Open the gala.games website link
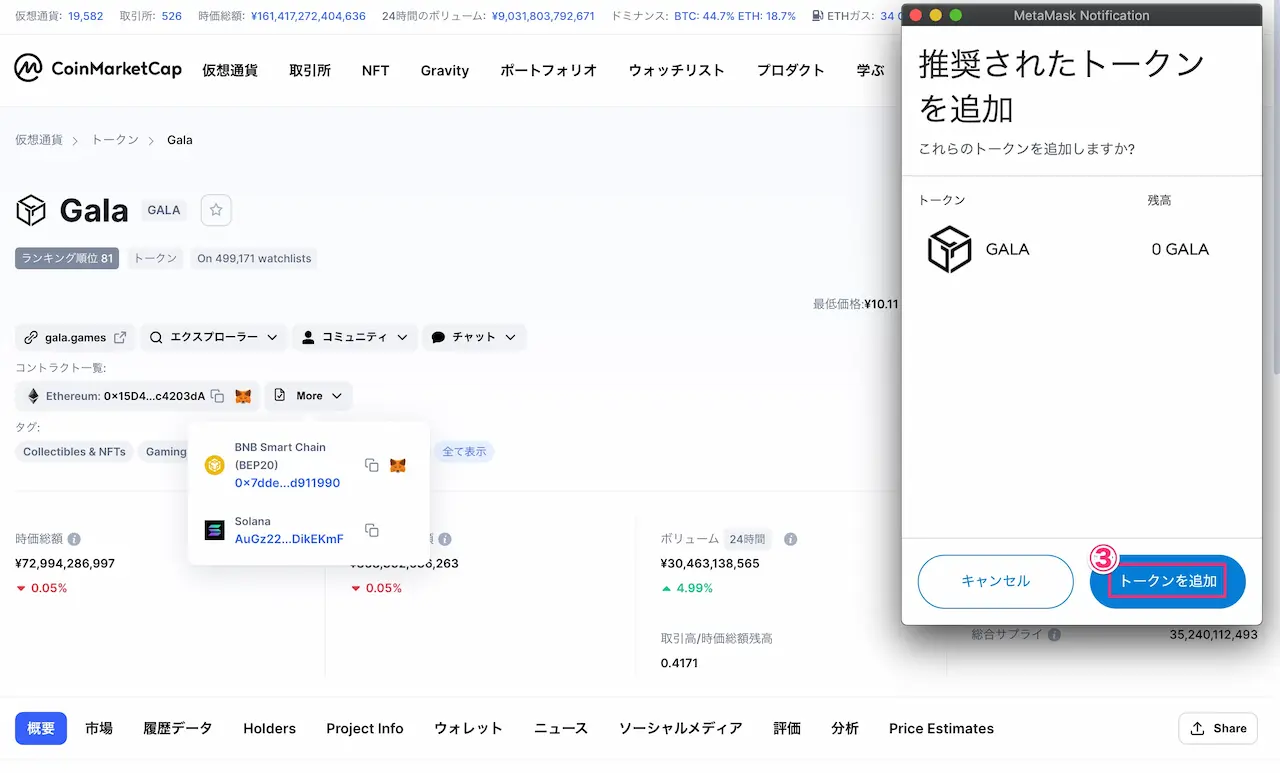Image resolution: width=1280 pixels, height=773 pixels. (x=76, y=337)
